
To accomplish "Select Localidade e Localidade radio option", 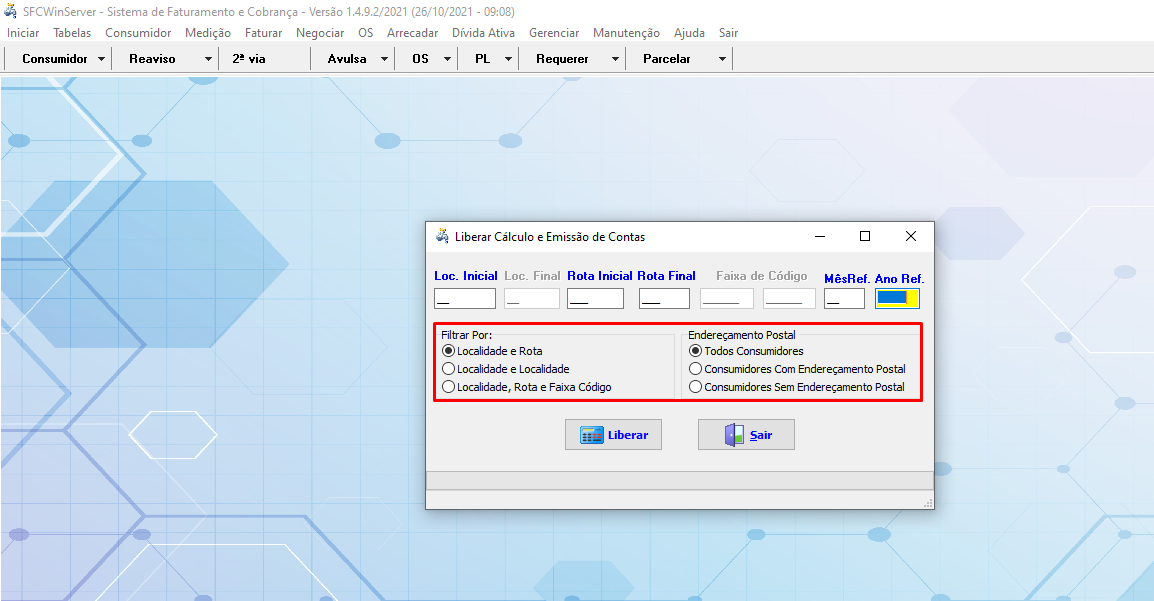I will pos(448,369).
